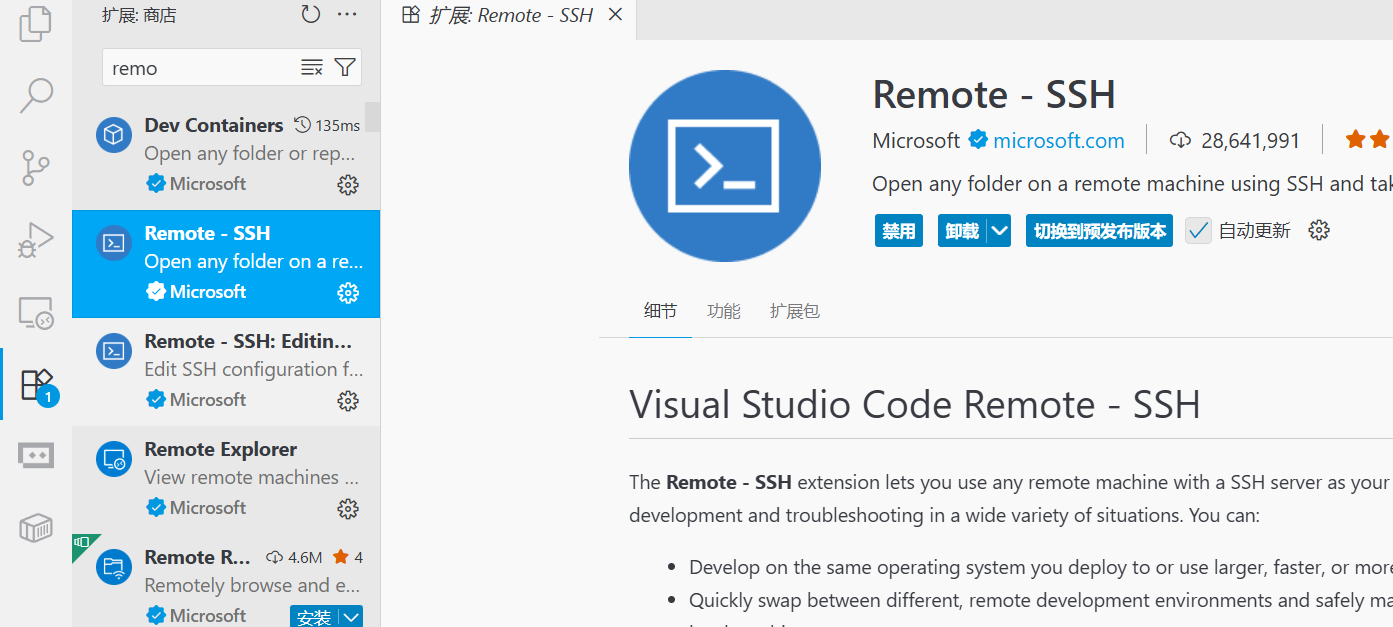
Task: Click the Remote - SSH title heading
Action: pos(994,95)
